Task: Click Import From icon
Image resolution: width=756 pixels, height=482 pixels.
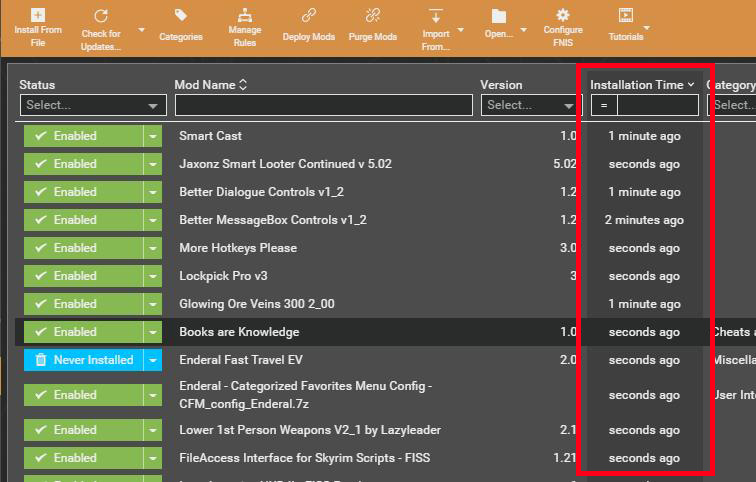Action: coord(435,15)
